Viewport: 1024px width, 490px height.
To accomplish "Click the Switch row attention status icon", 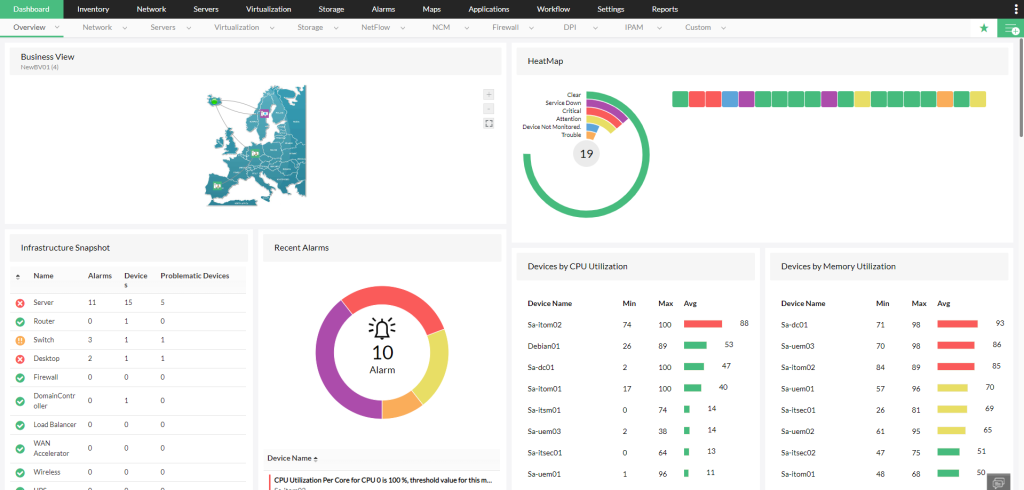I will tap(20, 340).
